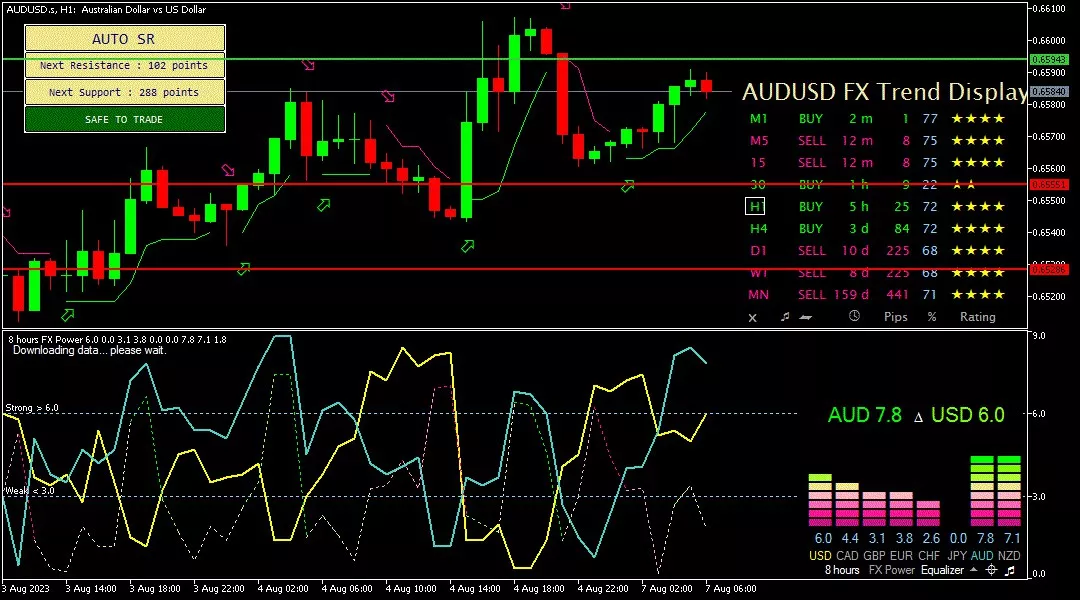The width and height of the screenshot is (1080, 600).
Task: Click the 0.65943 green price label
Action: 1048,60
